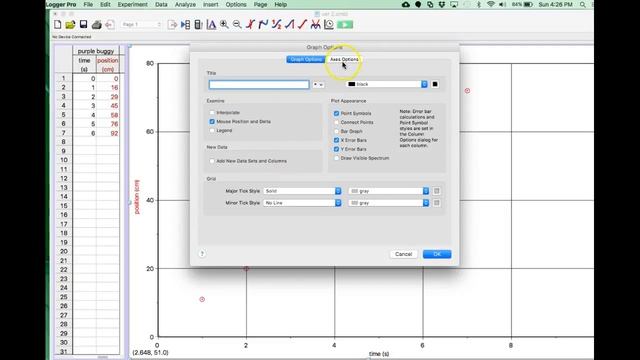Image resolution: width=640 pixels, height=360 pixels.
Task: Open the Minor Tick Style No Line dropdown
Action: coord(302,203)
